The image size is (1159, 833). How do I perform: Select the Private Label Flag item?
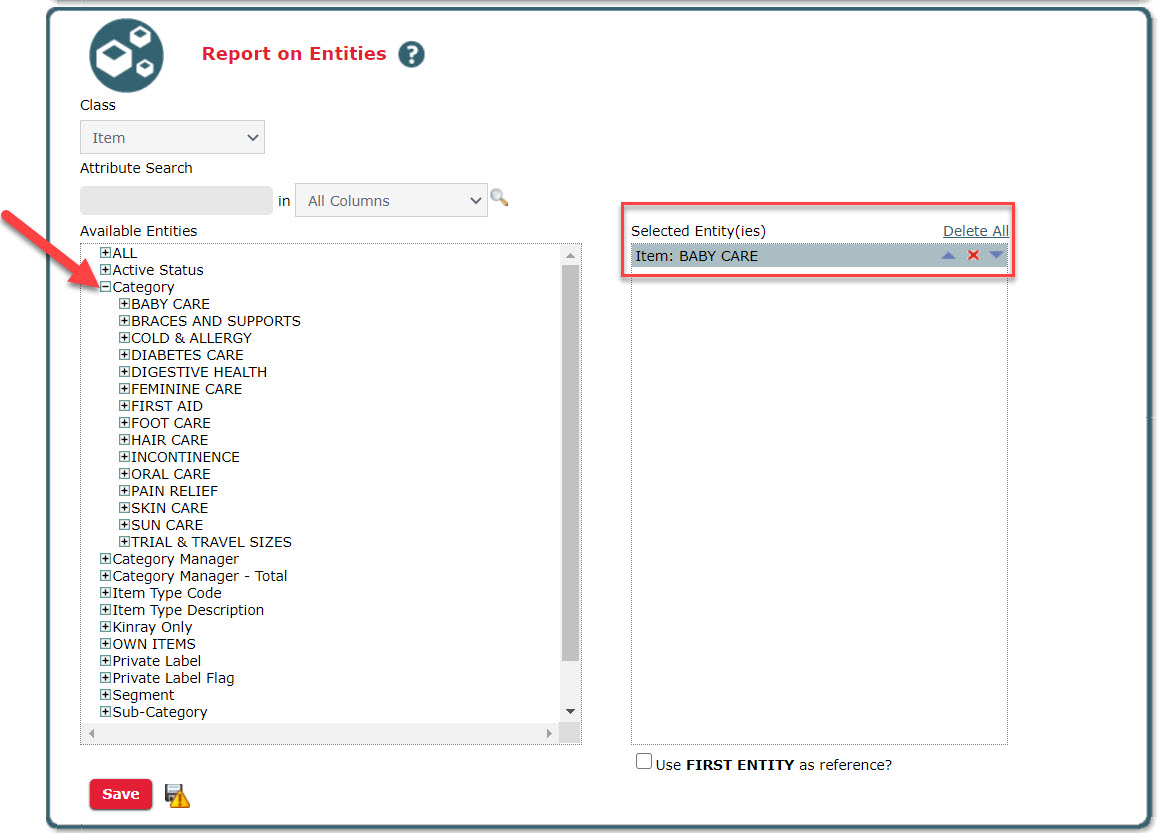[173, 678]
